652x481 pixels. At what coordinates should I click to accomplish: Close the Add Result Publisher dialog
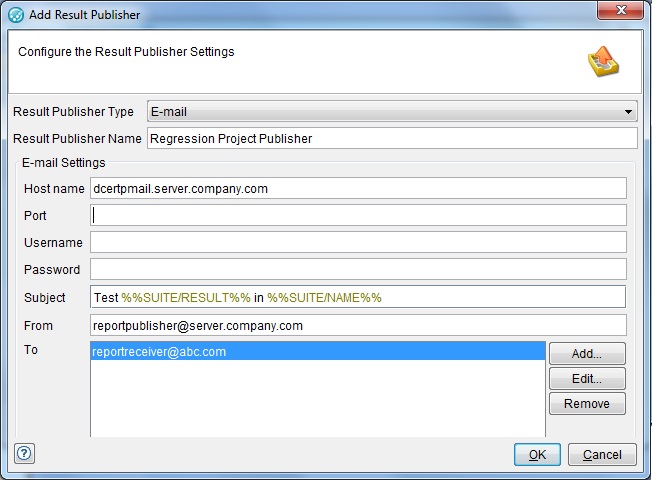point(620,10)
